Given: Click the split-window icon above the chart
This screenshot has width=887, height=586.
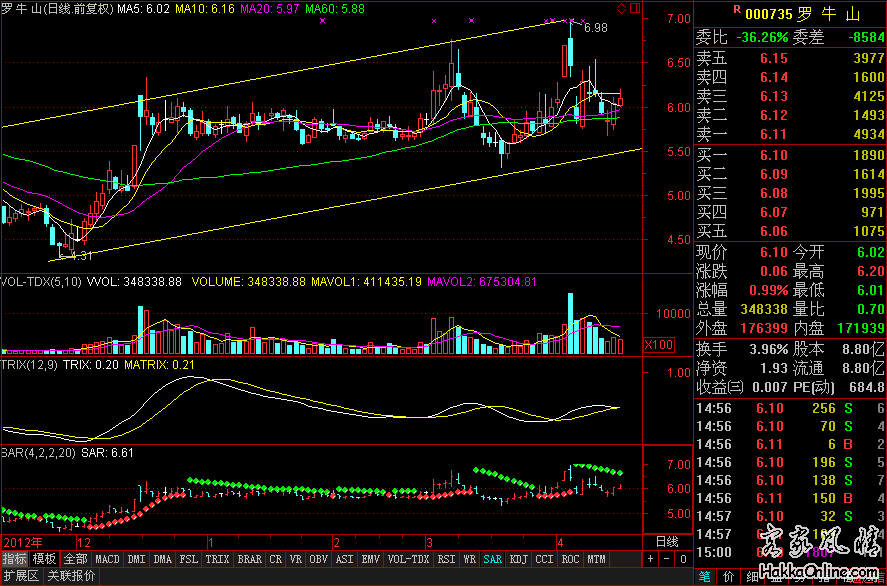Looking at the screenshot, I should (x=635, y=8).
